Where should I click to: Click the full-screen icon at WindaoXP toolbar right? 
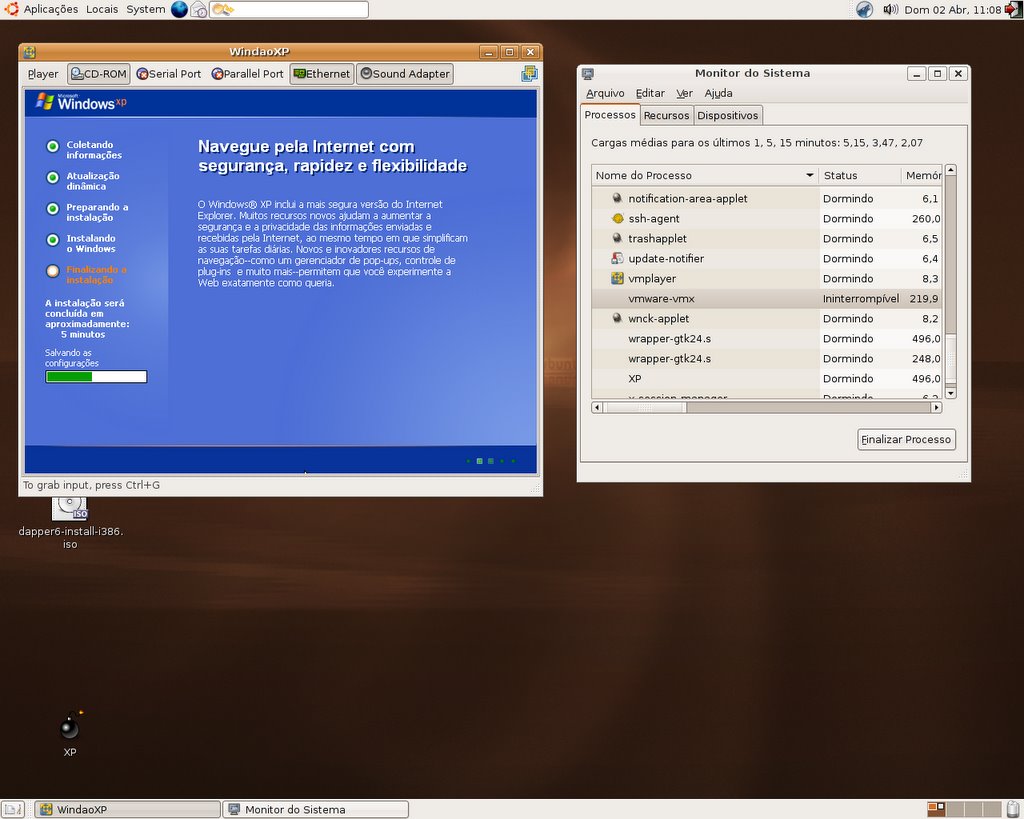click(529, 74)
